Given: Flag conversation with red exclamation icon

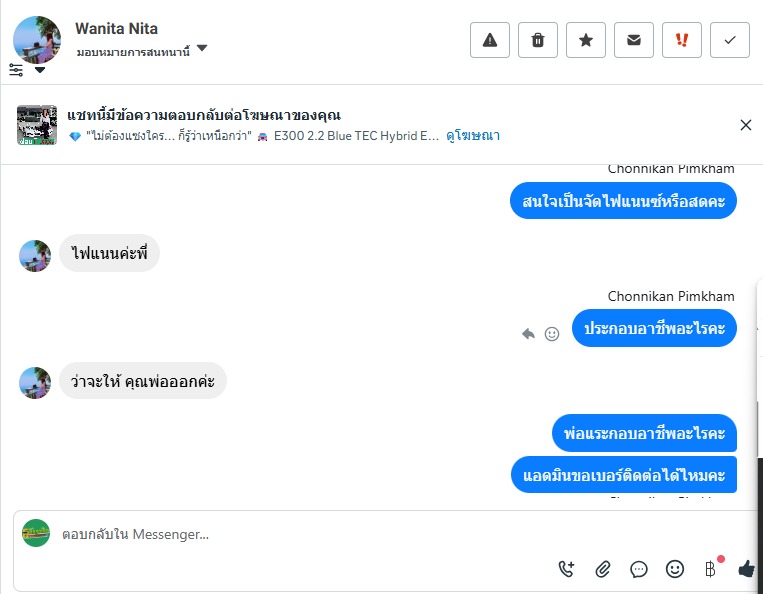Looking at the screenshot, I should (x=682, y=40).
